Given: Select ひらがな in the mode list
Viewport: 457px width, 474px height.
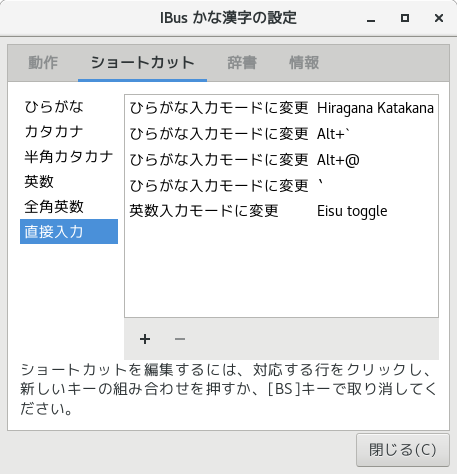Looking at the screenshot, I should pos(69,107).
